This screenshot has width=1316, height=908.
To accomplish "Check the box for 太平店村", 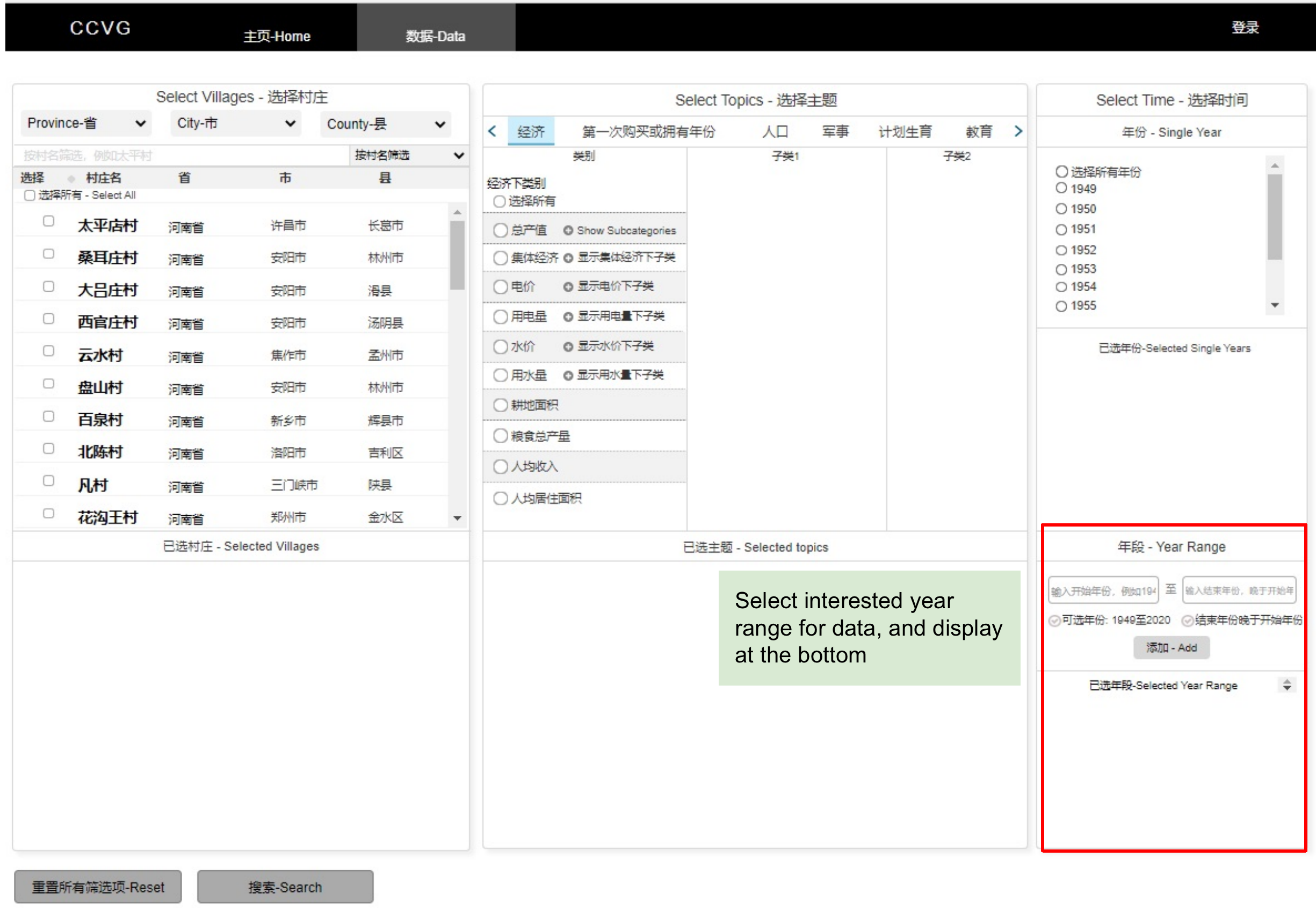I will coord(49,221).
